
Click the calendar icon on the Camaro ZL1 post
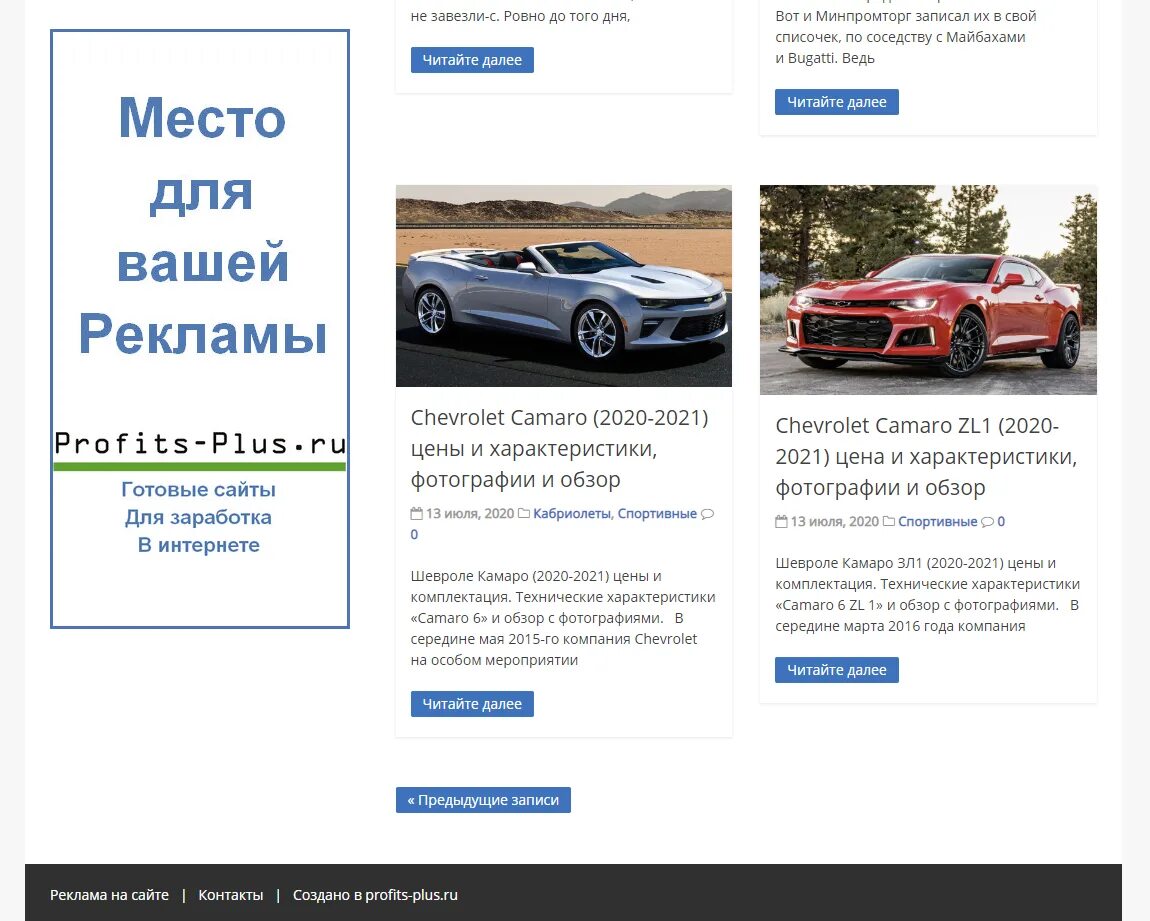[x=781, y=521]
